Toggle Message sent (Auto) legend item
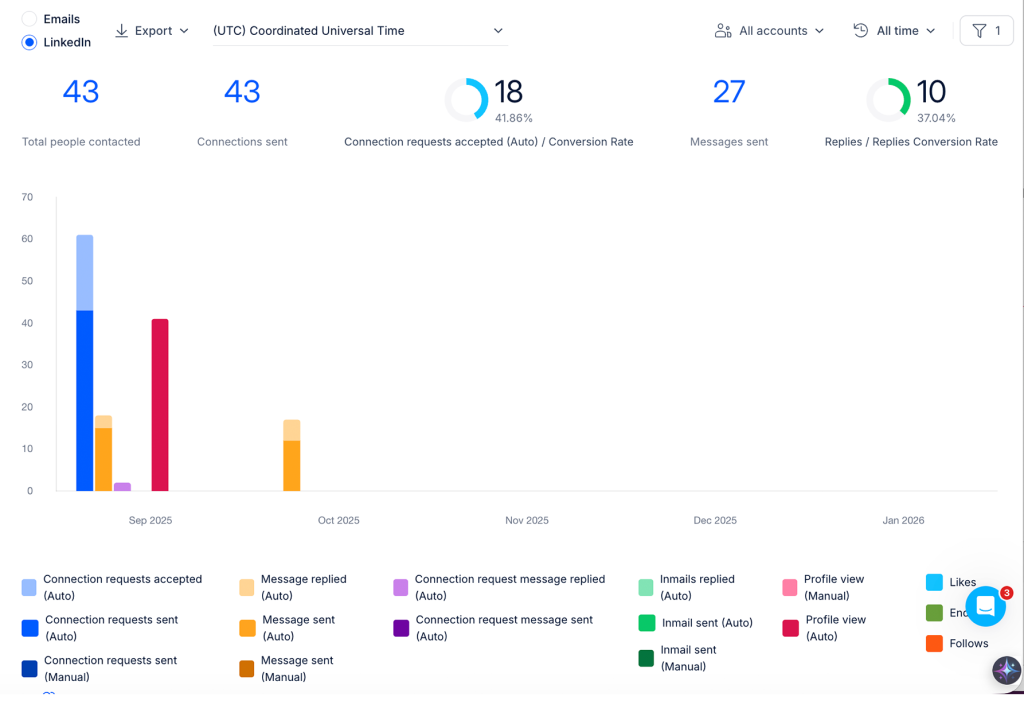Screen dimensions: 1024x724 coord(287,628)
